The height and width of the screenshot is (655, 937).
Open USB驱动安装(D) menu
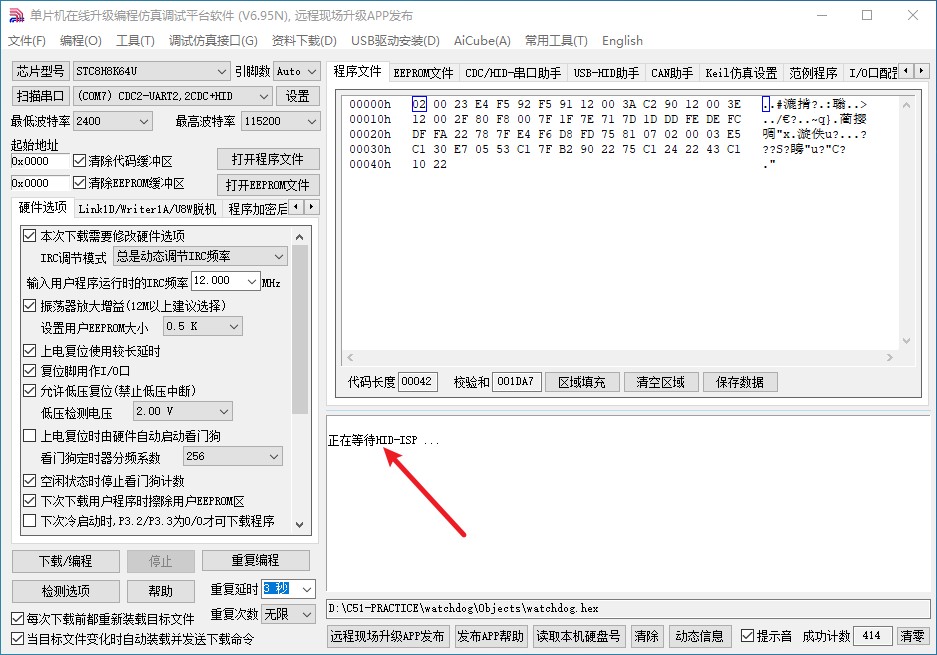tap(396, 41)
